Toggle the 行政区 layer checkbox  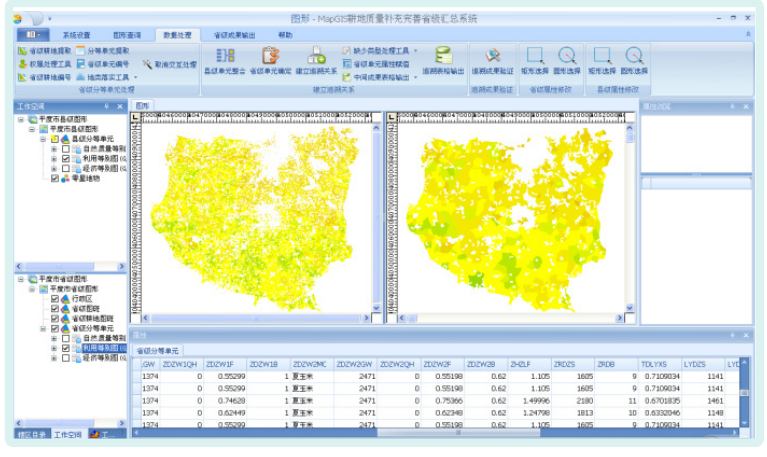[x=56, y=299]
